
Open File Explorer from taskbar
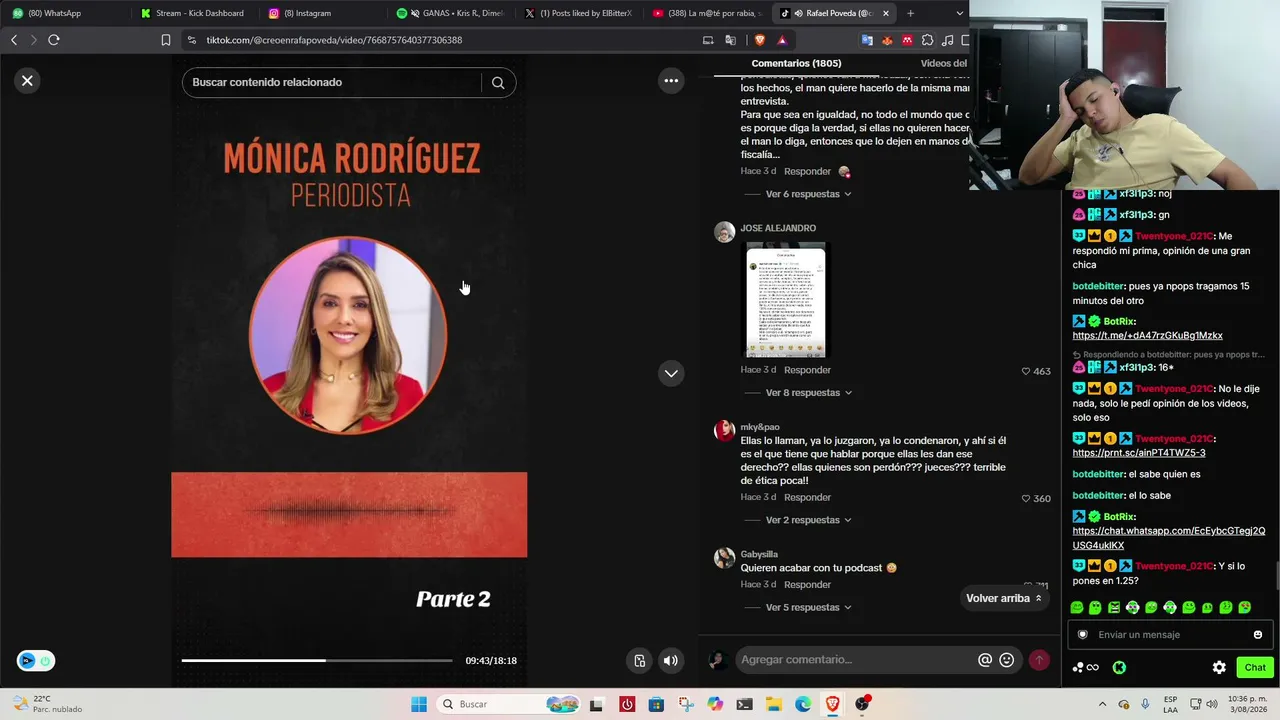774,704
